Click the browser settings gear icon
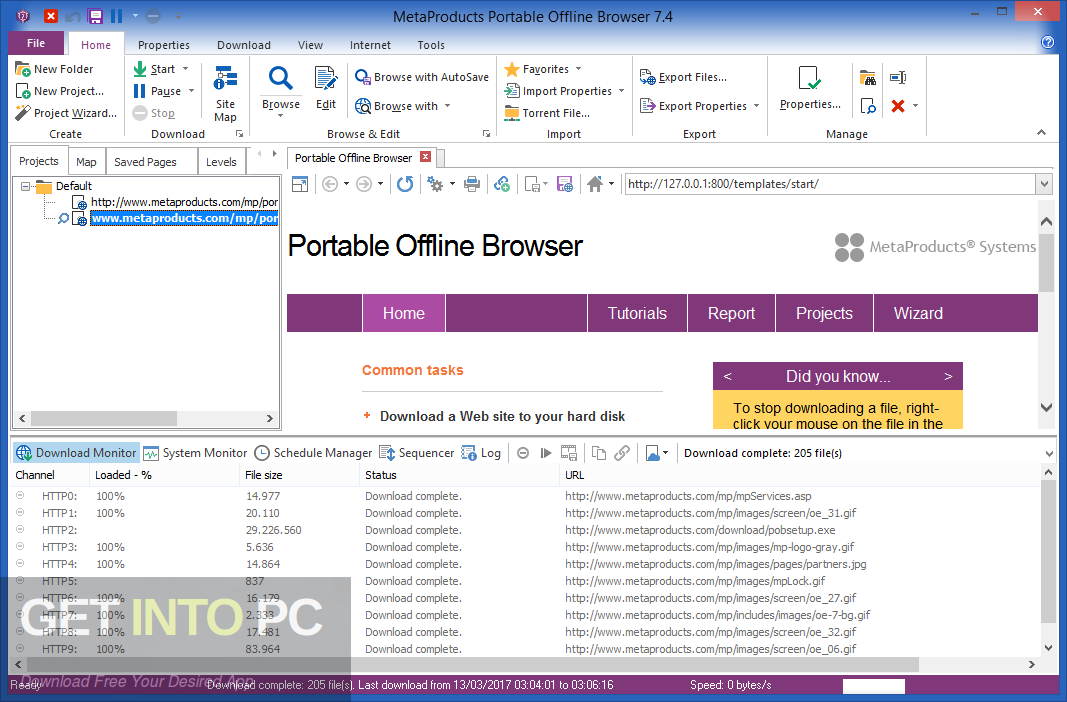 click(x=435, y=184)
